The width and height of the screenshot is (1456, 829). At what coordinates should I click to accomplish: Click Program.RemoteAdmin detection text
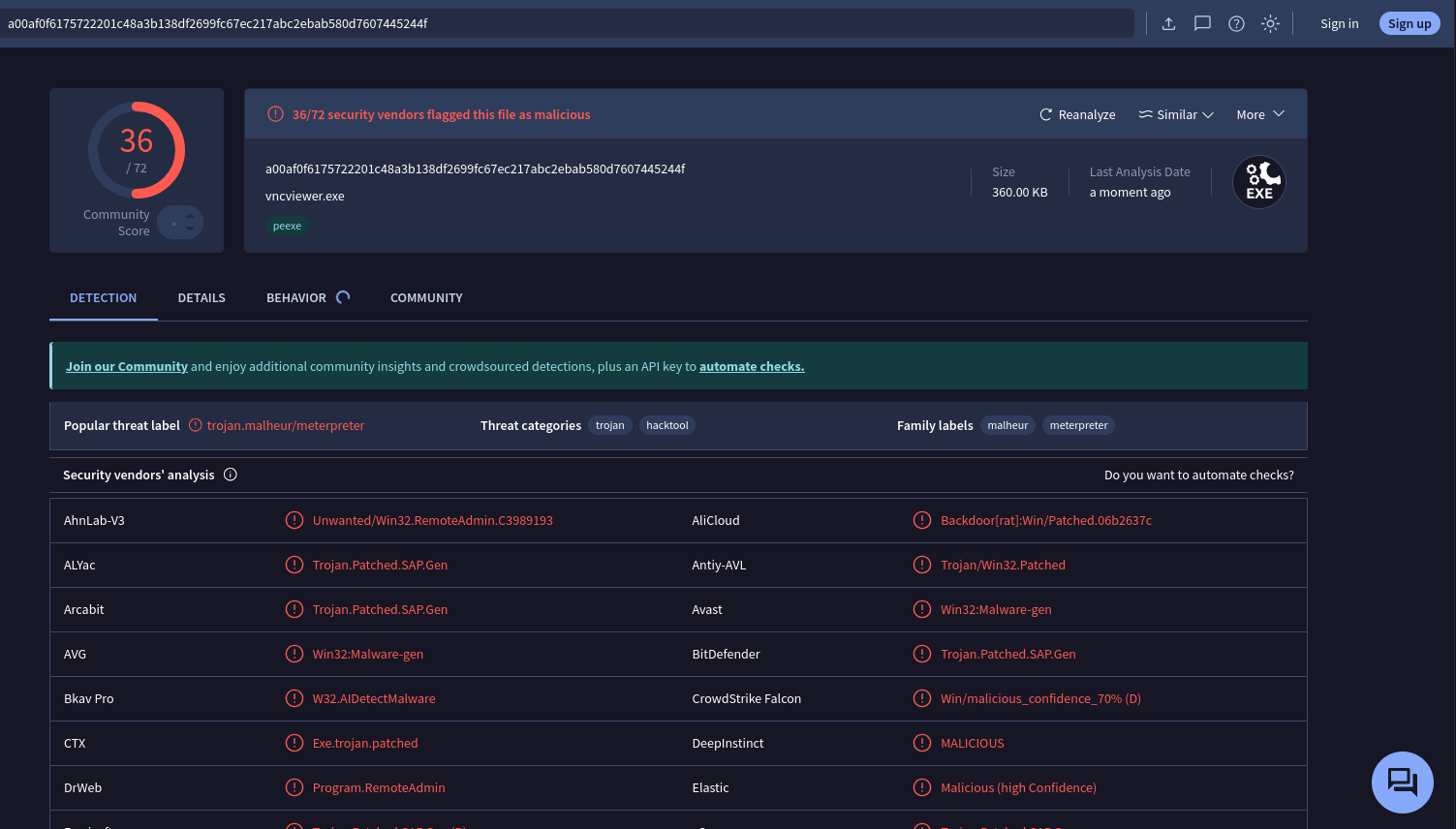click(379, 787)
